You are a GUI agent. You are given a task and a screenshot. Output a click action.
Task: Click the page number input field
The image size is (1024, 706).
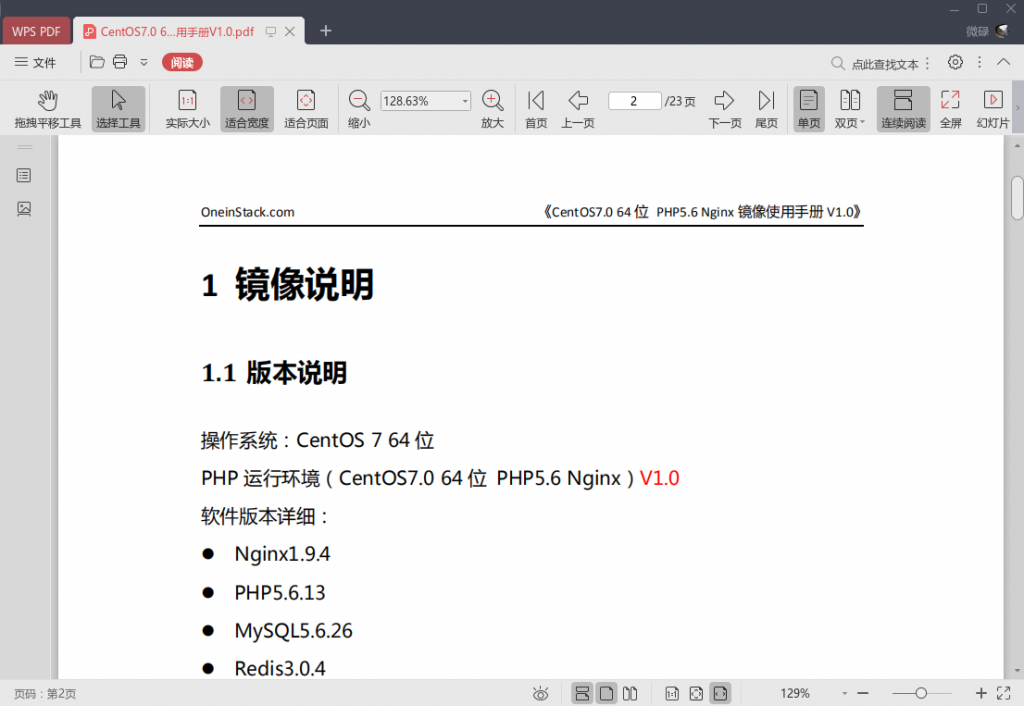(x=634, y=101)
